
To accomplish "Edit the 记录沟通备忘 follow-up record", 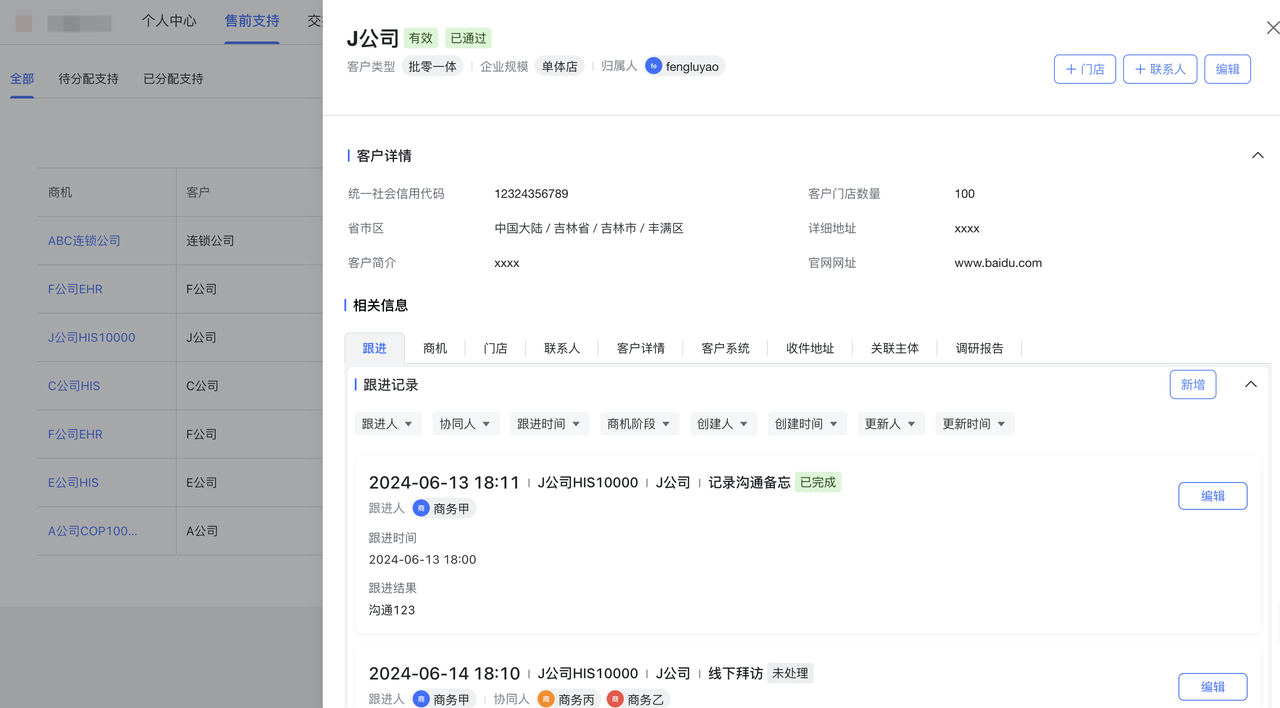I will (1213, 496).
